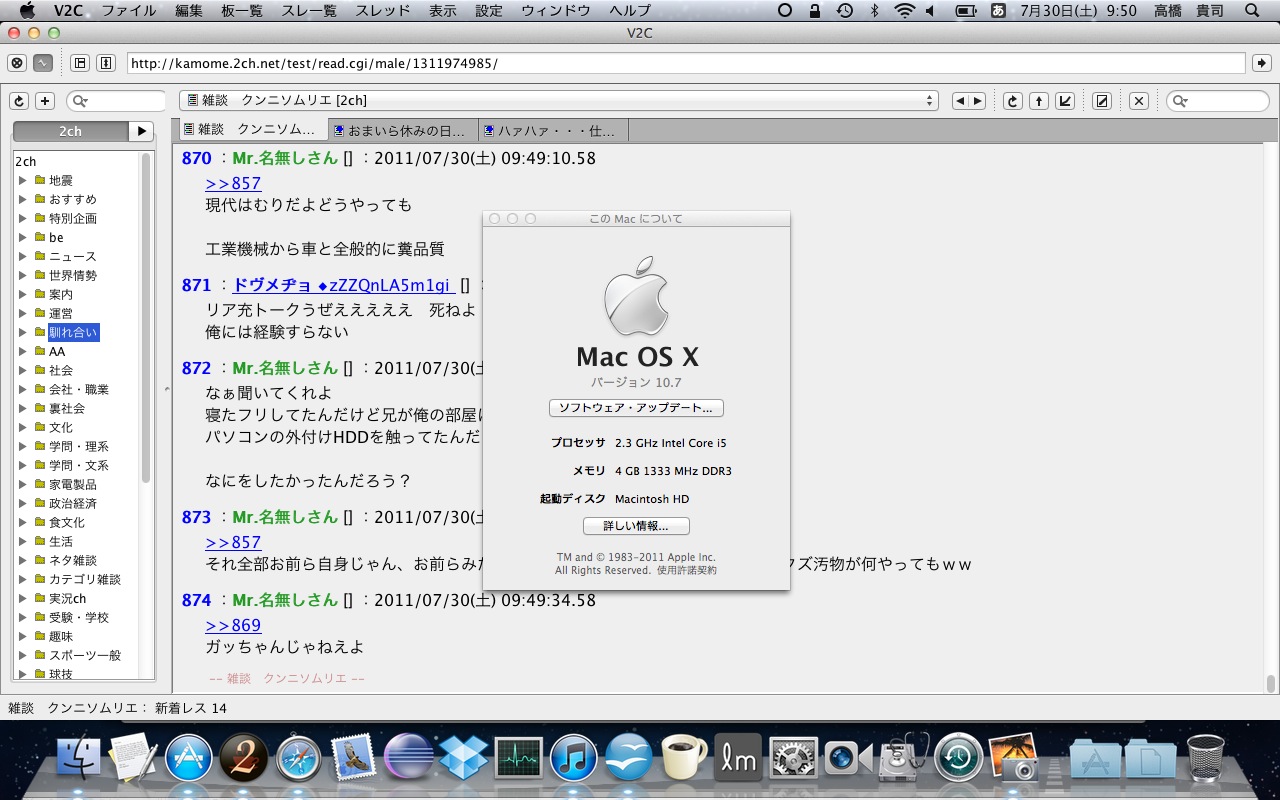
Task: Click the thread search field at right
Action: [x=1217, y=101]
